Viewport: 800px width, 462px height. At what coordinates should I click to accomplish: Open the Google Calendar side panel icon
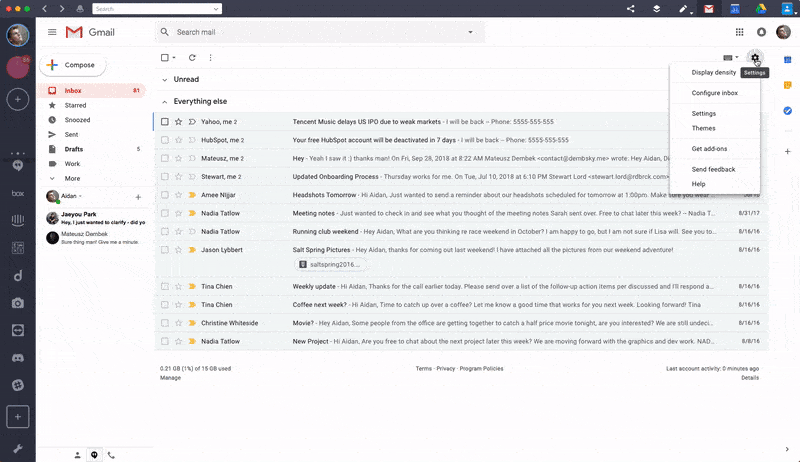point(787,60)
